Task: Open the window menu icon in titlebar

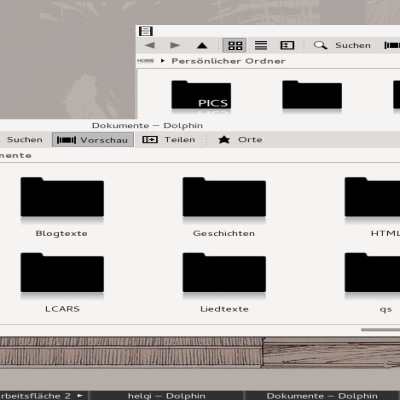Action: pos(146,31)
